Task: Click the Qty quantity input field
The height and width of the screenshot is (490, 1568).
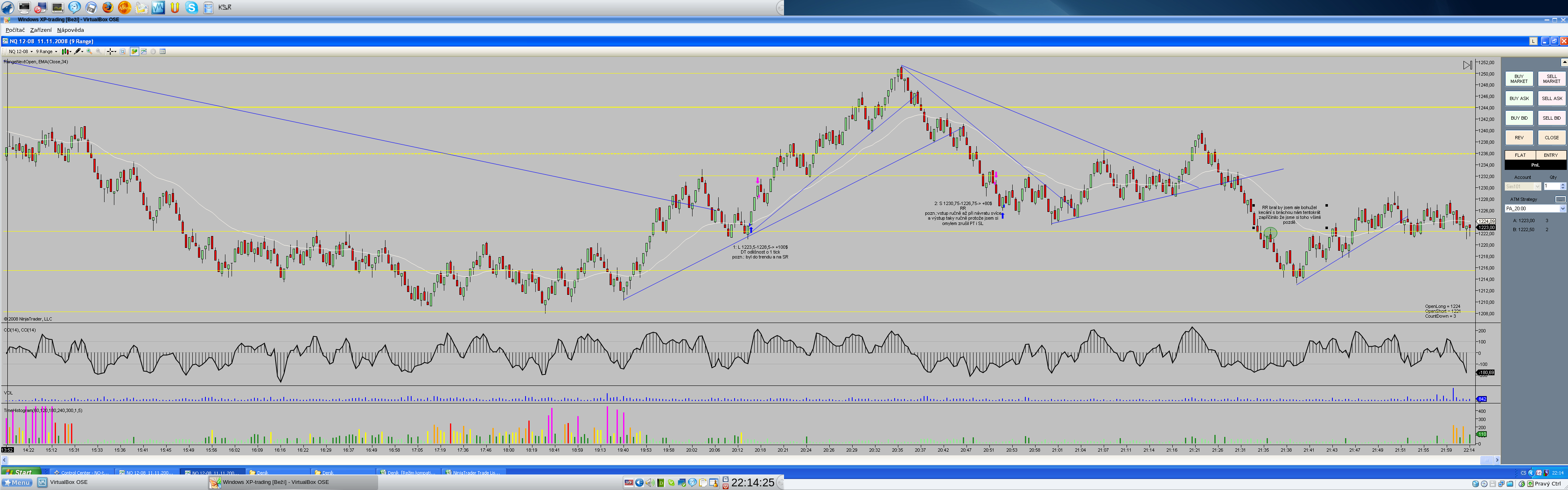Action: (1550, 186)
